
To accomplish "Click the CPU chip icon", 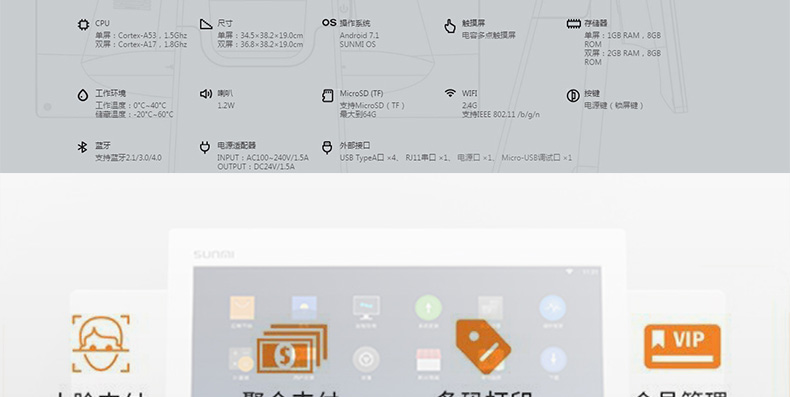I will (x=83, y=25).
